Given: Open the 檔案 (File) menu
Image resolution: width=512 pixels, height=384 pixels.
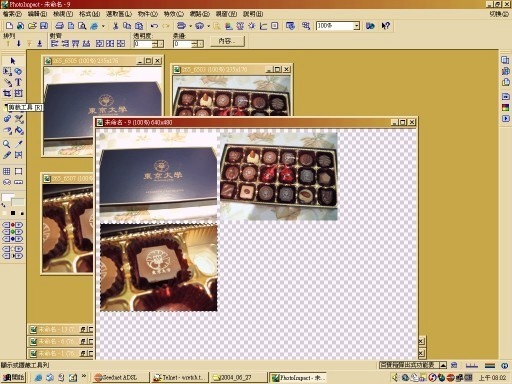Looking at the screenshot, I should point(12,14).
